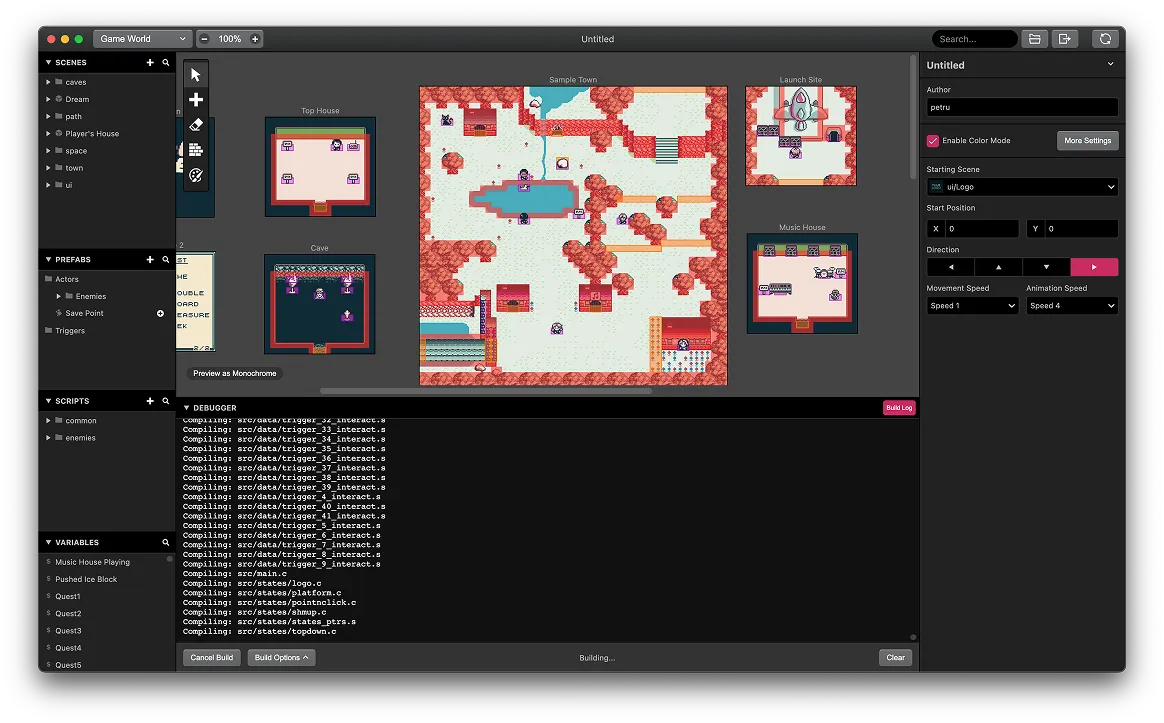The width and height of the screenshot is (1164, 723).
Task: Click the search icon in the SCRIPTS panel
Action: (x=165, y=400)
